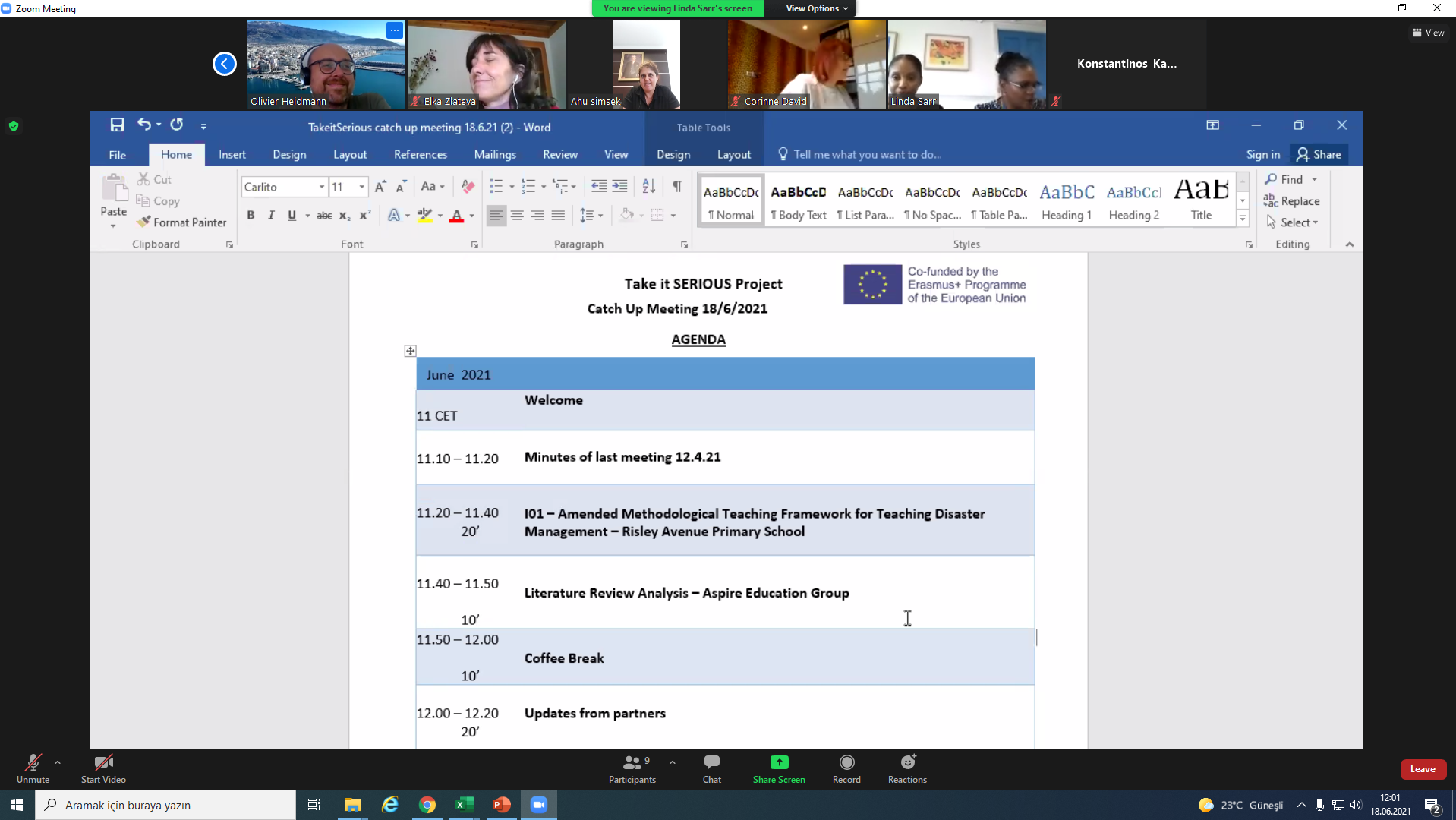The height and width of the screenshot is (820, 1456).
Task: Toggle Bold formatting in the ribbon
Action: pos(251,216)
